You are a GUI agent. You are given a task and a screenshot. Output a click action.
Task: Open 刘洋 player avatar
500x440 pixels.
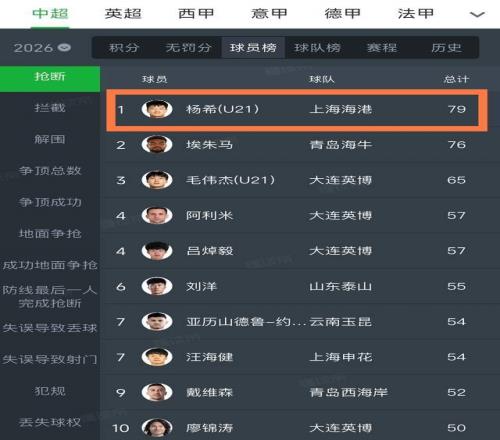tap(157, 286)
